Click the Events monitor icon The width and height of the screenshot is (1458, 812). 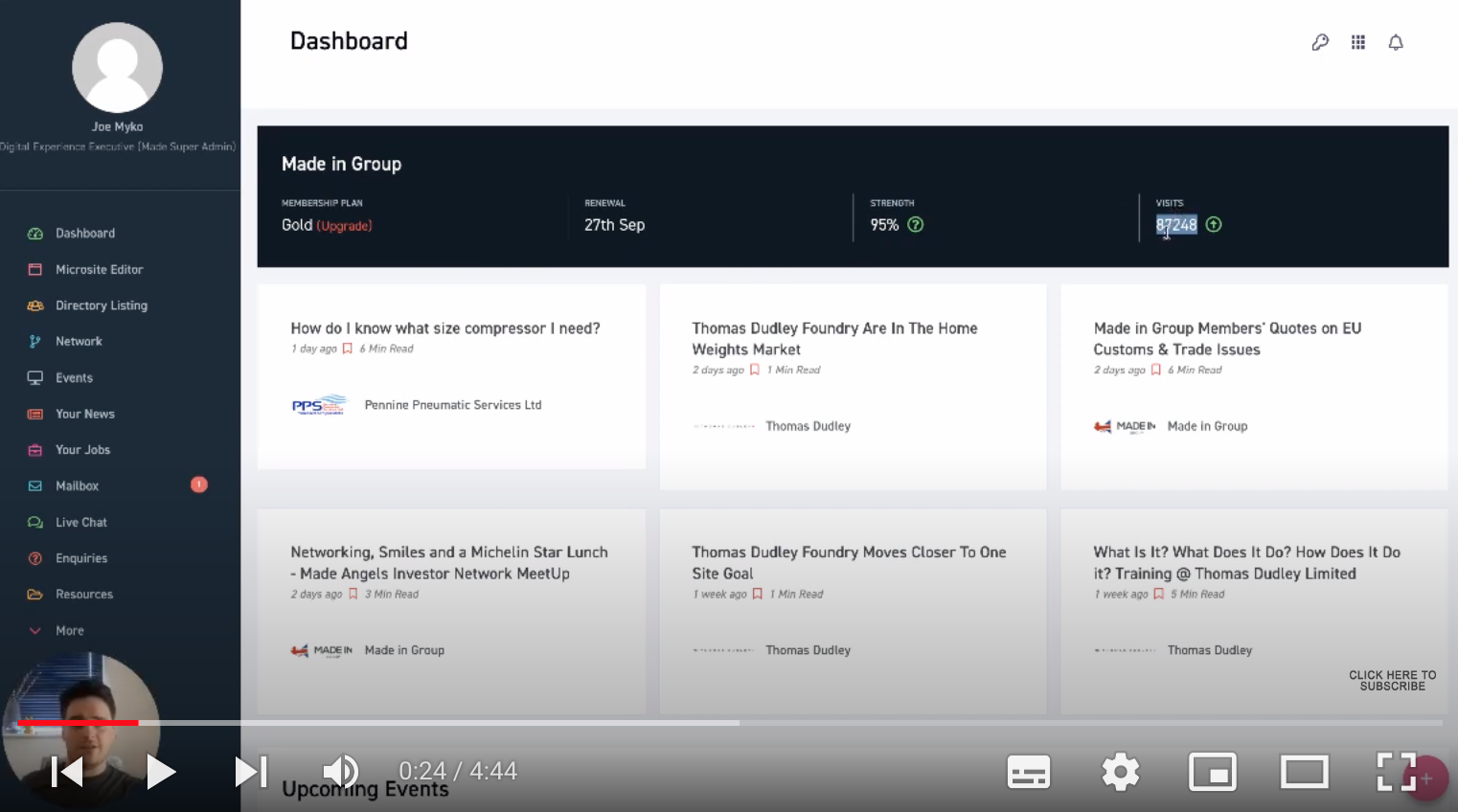35,378
